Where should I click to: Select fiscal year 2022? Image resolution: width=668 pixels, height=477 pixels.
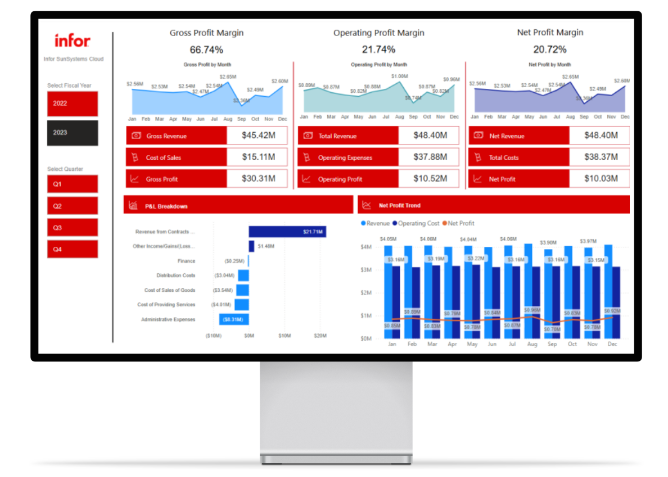point(72,103)
